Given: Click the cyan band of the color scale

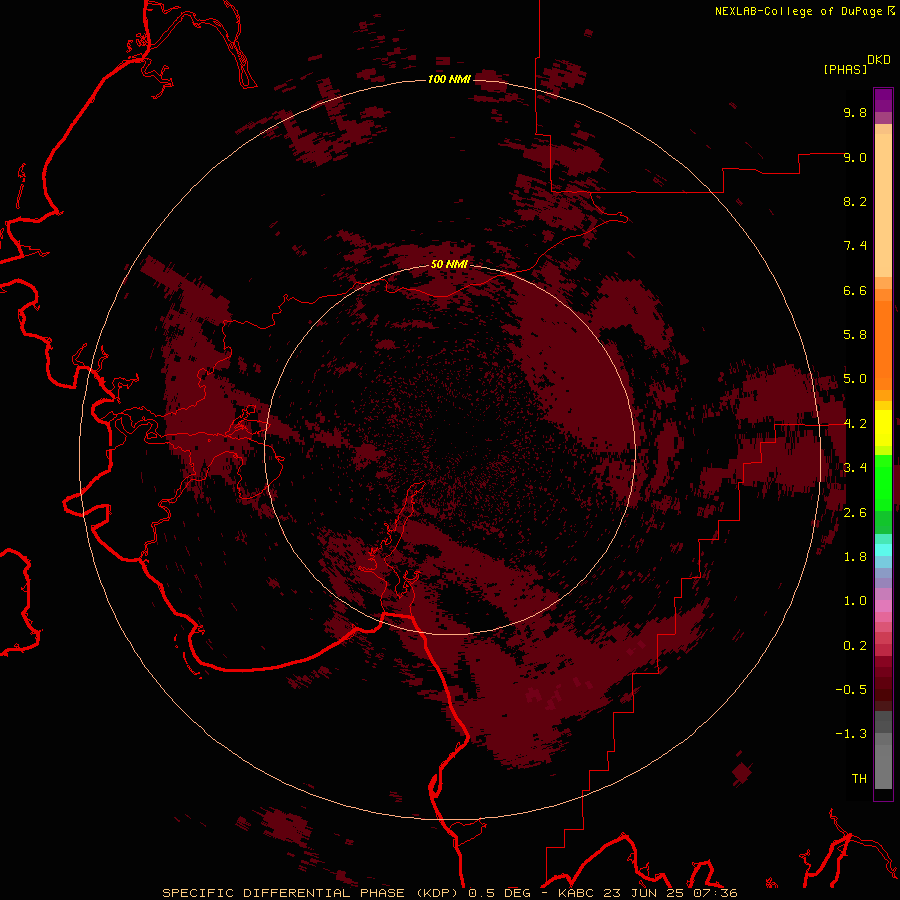Looking at the screenshot, I should [x=883, y=550].
